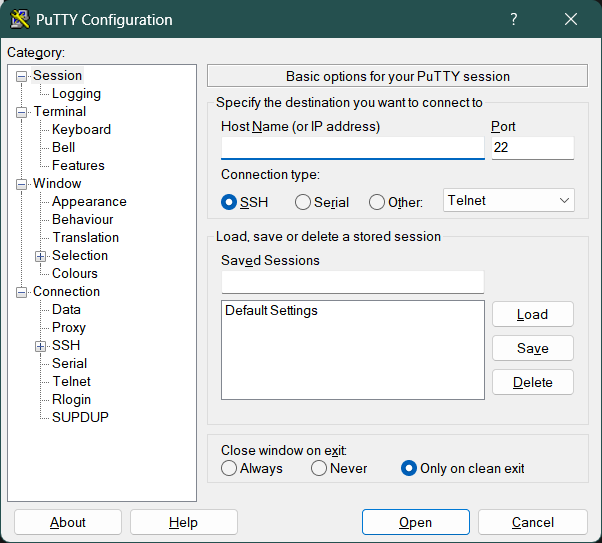Open the Telnet protocol dropdown
Image resolution: width=602 pixels, height=543 pixels.
509,200
